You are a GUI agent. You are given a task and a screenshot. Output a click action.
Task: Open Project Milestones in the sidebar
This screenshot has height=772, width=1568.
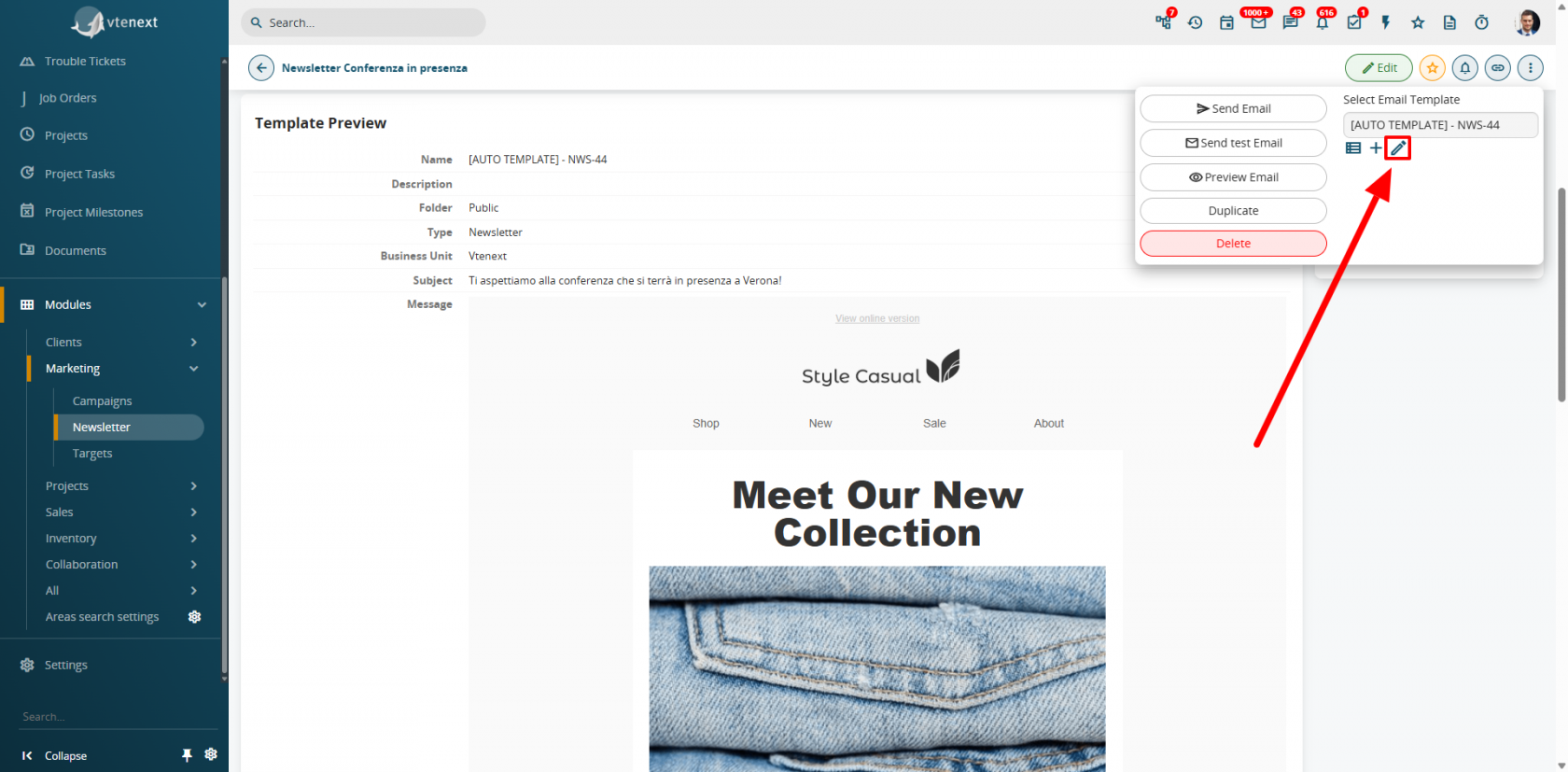point(93,212)
